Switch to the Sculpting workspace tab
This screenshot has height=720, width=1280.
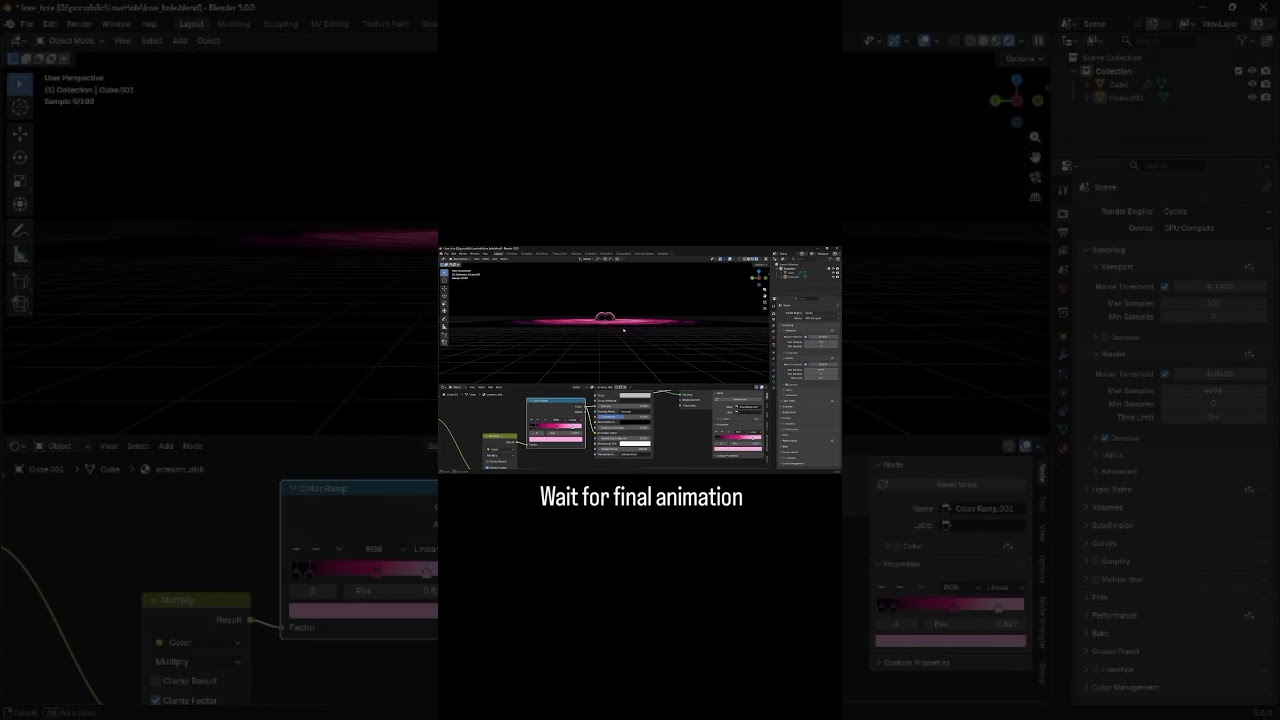281,24
